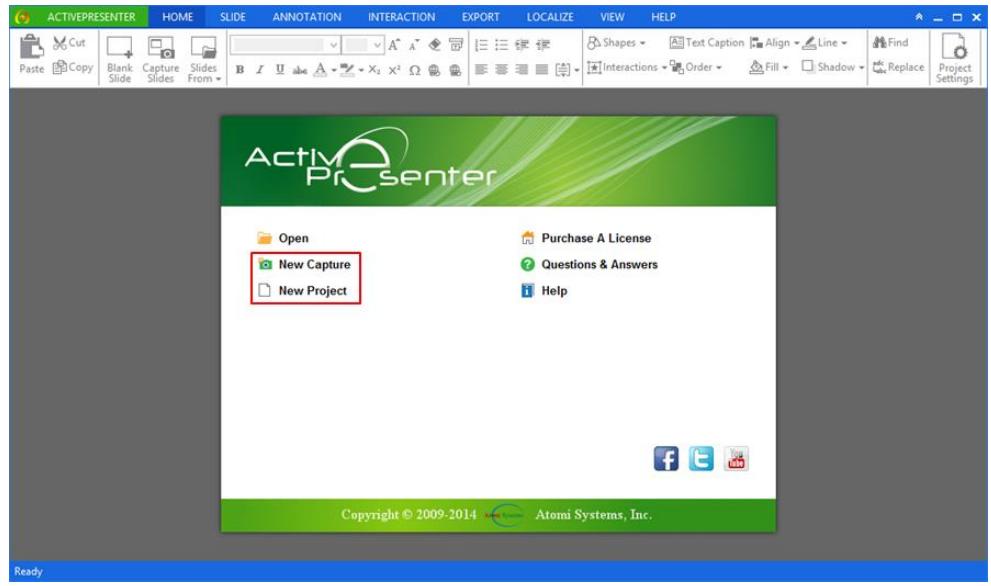Toggle bold formatting
The height and width of the screenshot is (586, 991).
pyautogui.click(x=240, y=70)
